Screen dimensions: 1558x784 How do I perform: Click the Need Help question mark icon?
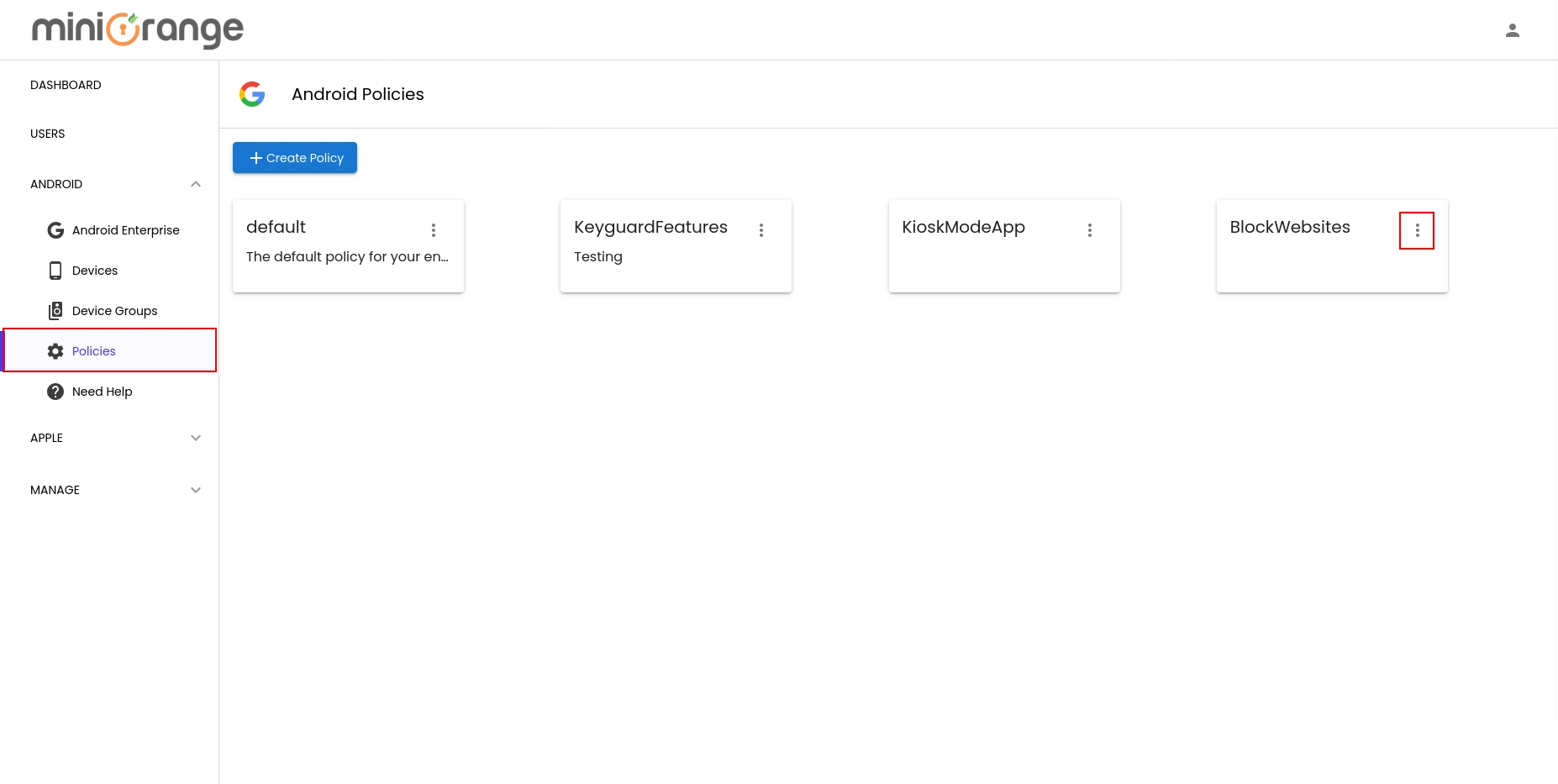(x=55, y=391)
